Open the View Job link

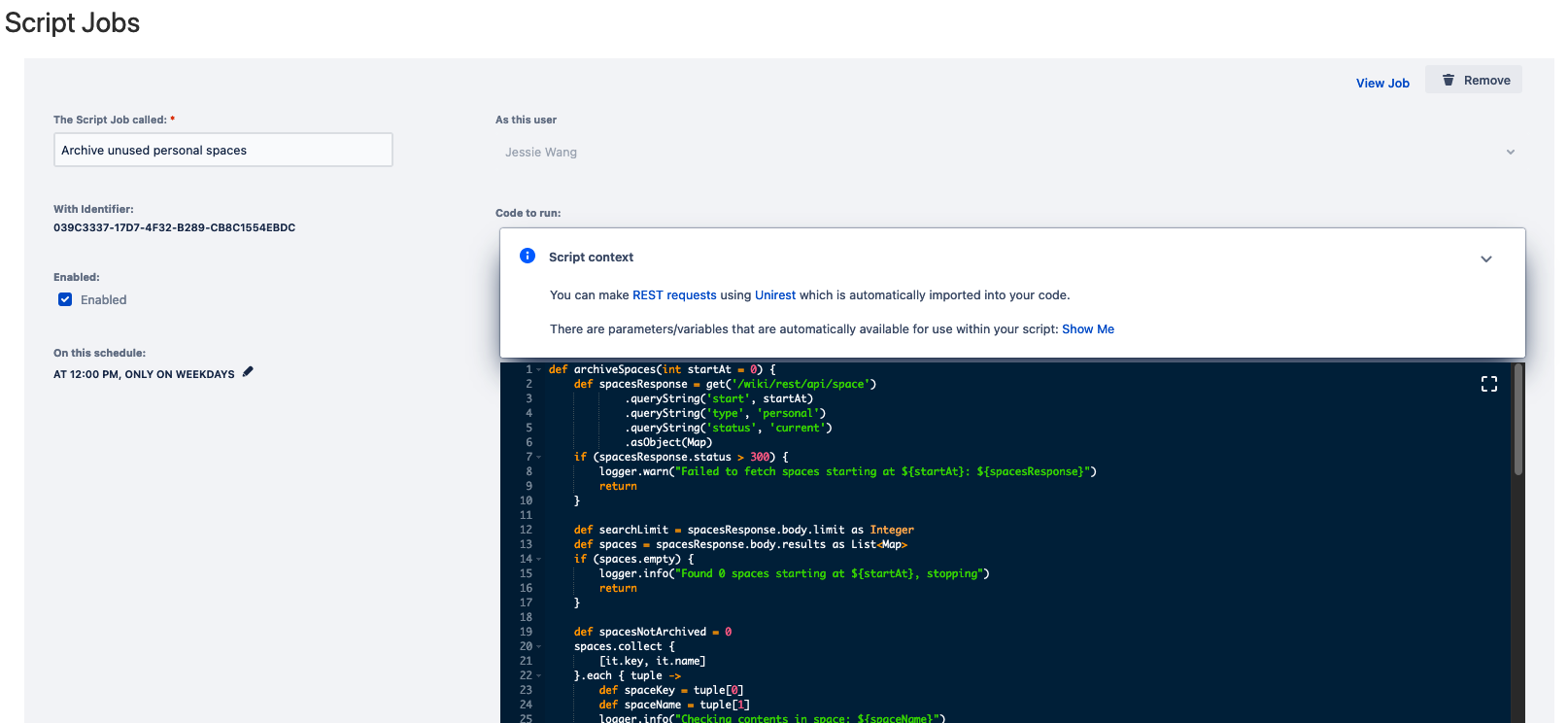(1382, 83)
